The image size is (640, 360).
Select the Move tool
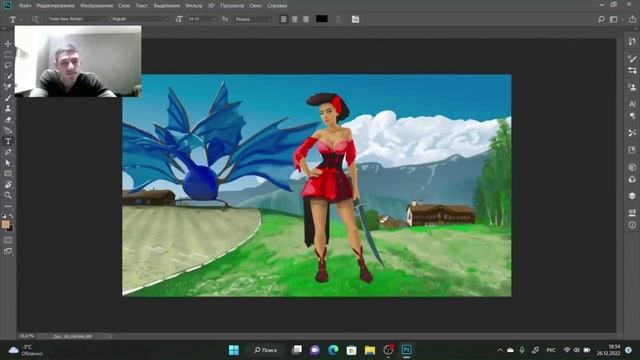(x=8, y=43)
